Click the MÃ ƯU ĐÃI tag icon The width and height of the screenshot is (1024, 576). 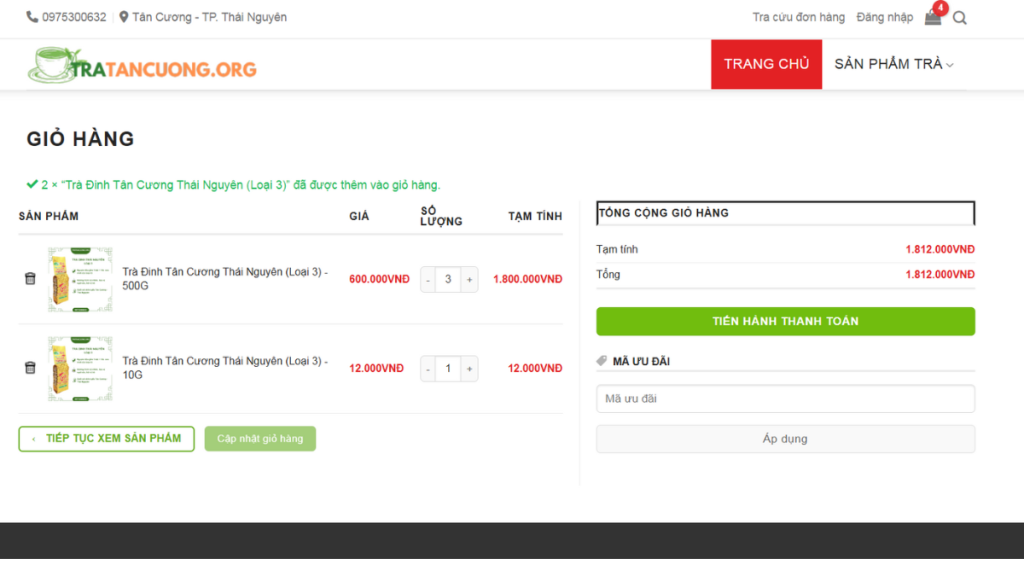pyautogui.click(x=601, y=360)
